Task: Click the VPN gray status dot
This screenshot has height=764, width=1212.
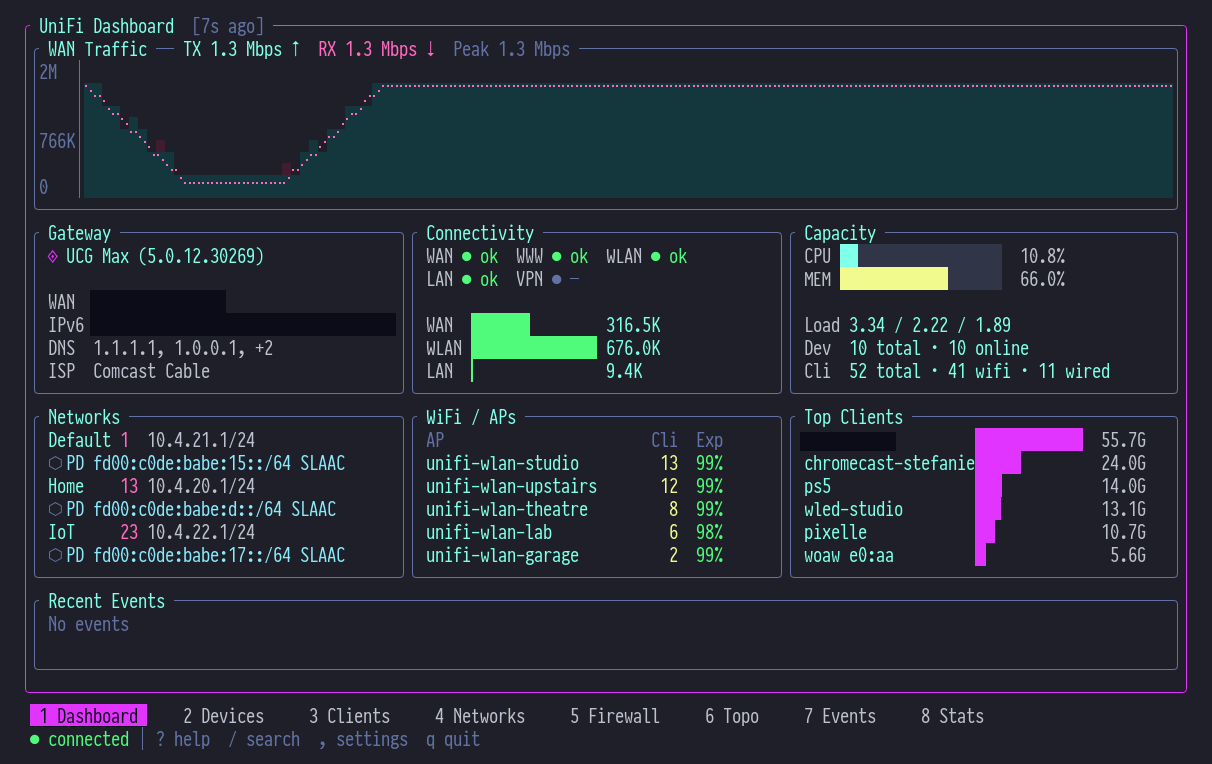Action: [x=556, y=280]
